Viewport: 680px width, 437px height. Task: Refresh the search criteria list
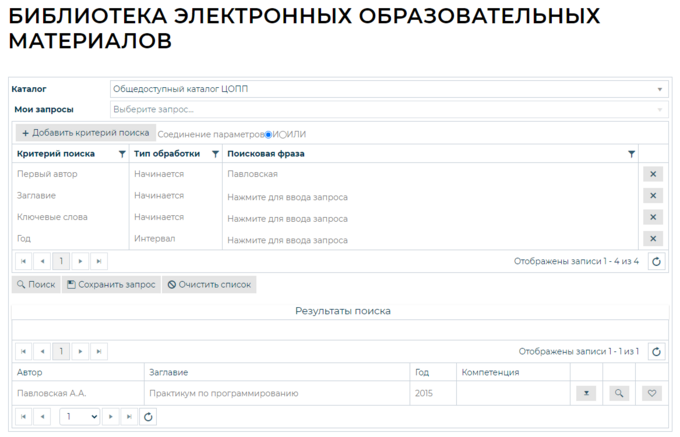coord(656,262)
